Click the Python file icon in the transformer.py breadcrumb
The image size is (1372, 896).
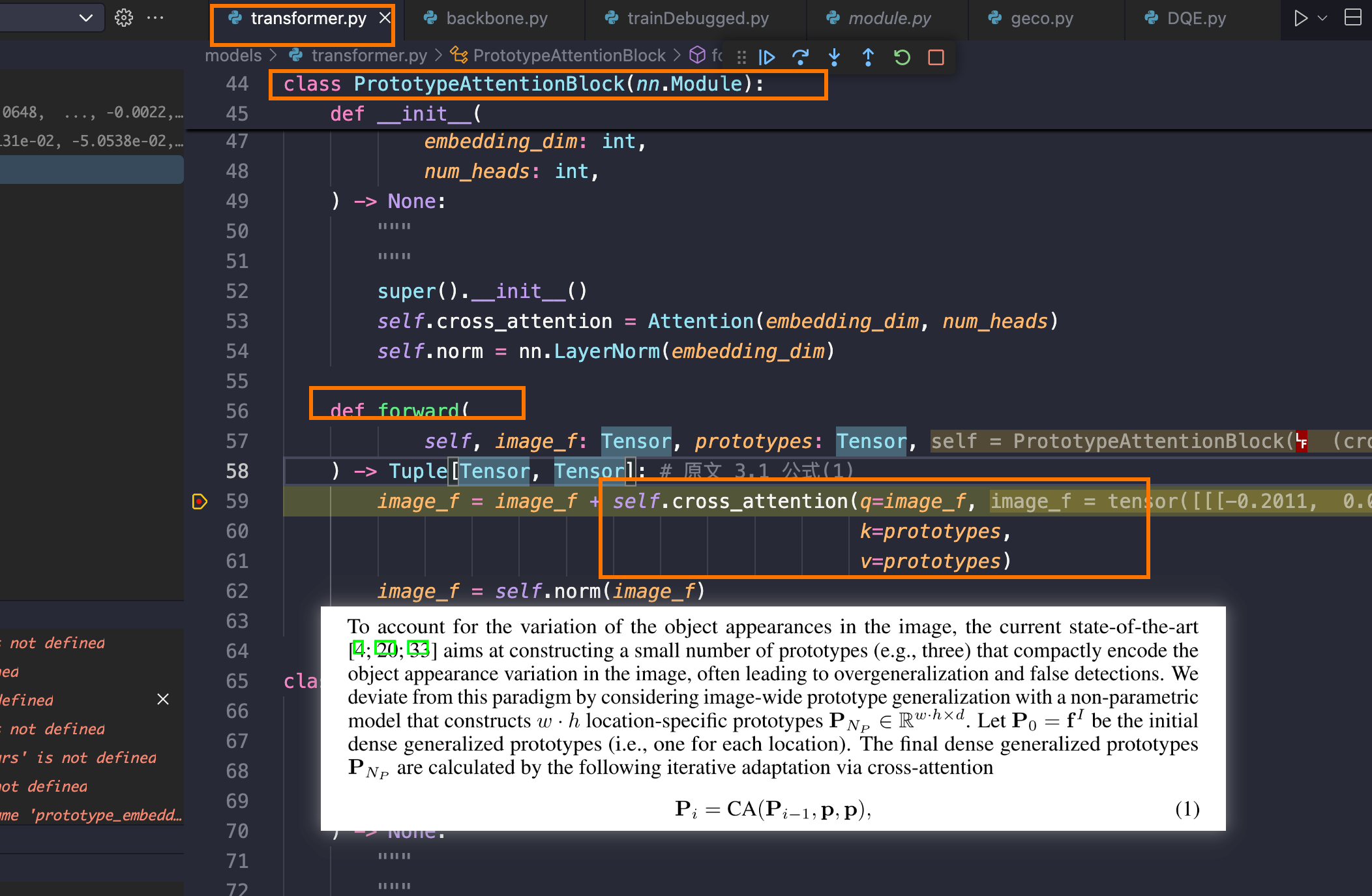(296, 55)
